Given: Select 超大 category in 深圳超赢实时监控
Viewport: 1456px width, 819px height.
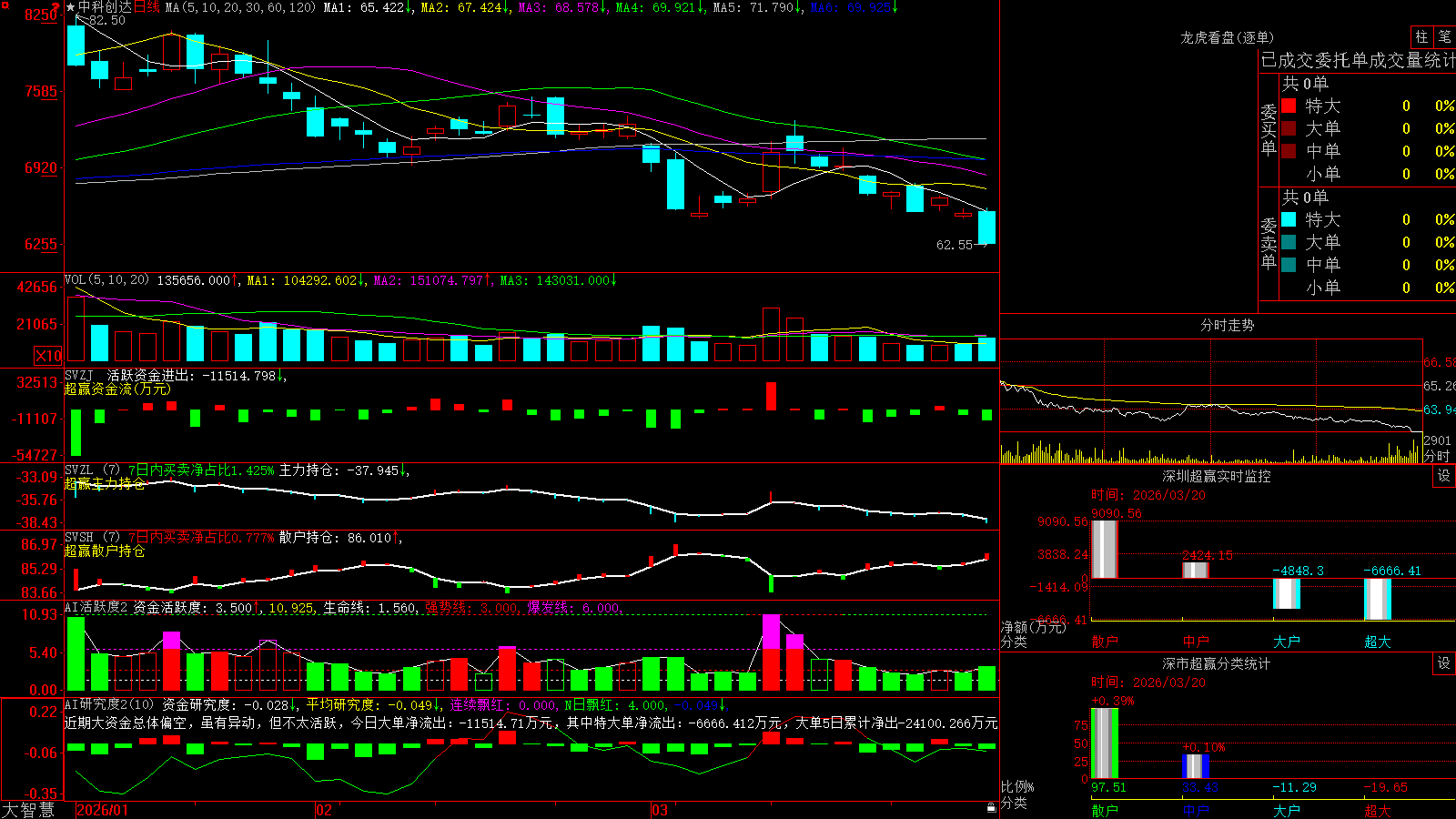Looking at the screenshot, I should coord(1378,642).
